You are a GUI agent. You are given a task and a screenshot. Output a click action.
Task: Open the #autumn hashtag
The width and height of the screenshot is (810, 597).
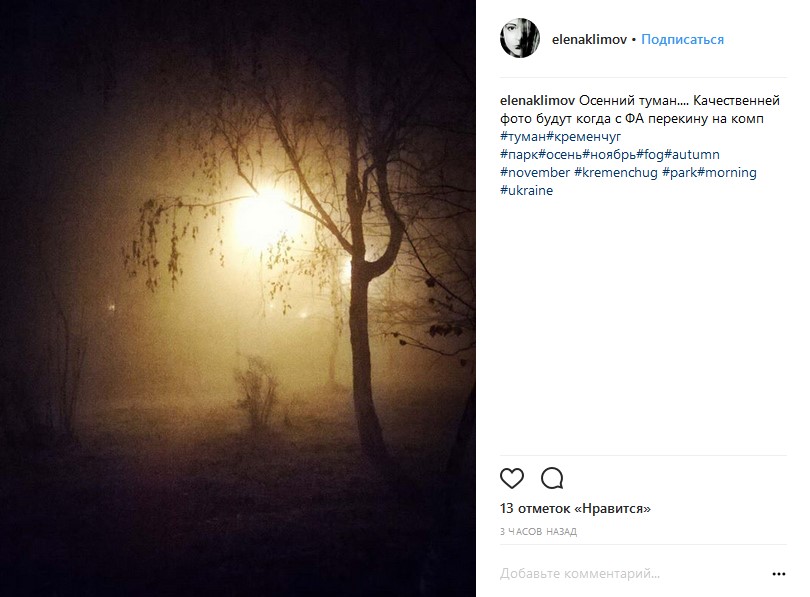point(692,154)
